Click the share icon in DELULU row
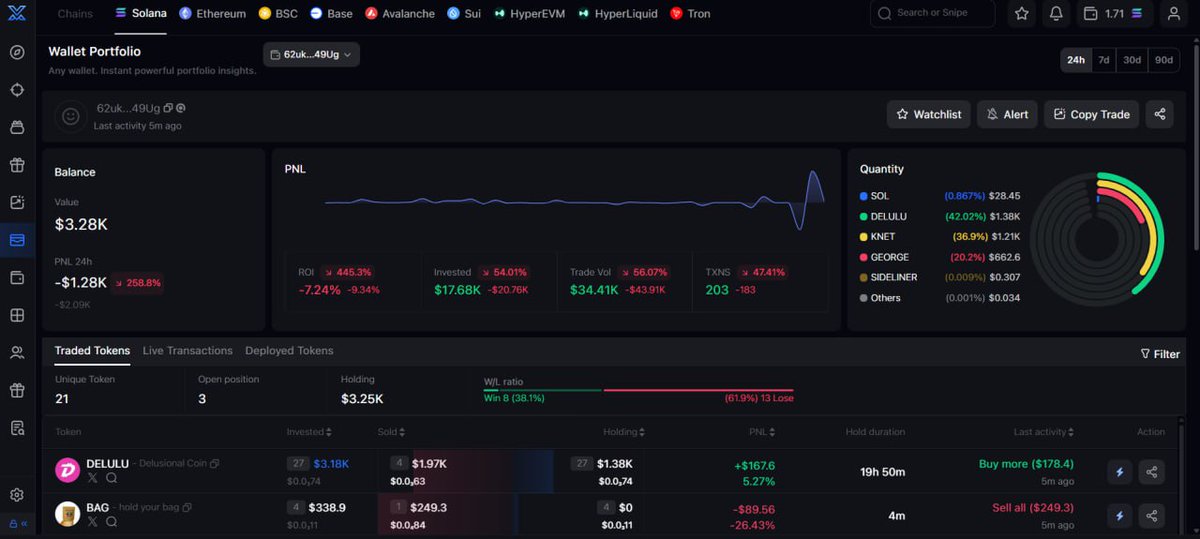Image resolution: width=1200 pixels, height=539 pixels. tap(1152, 472)
